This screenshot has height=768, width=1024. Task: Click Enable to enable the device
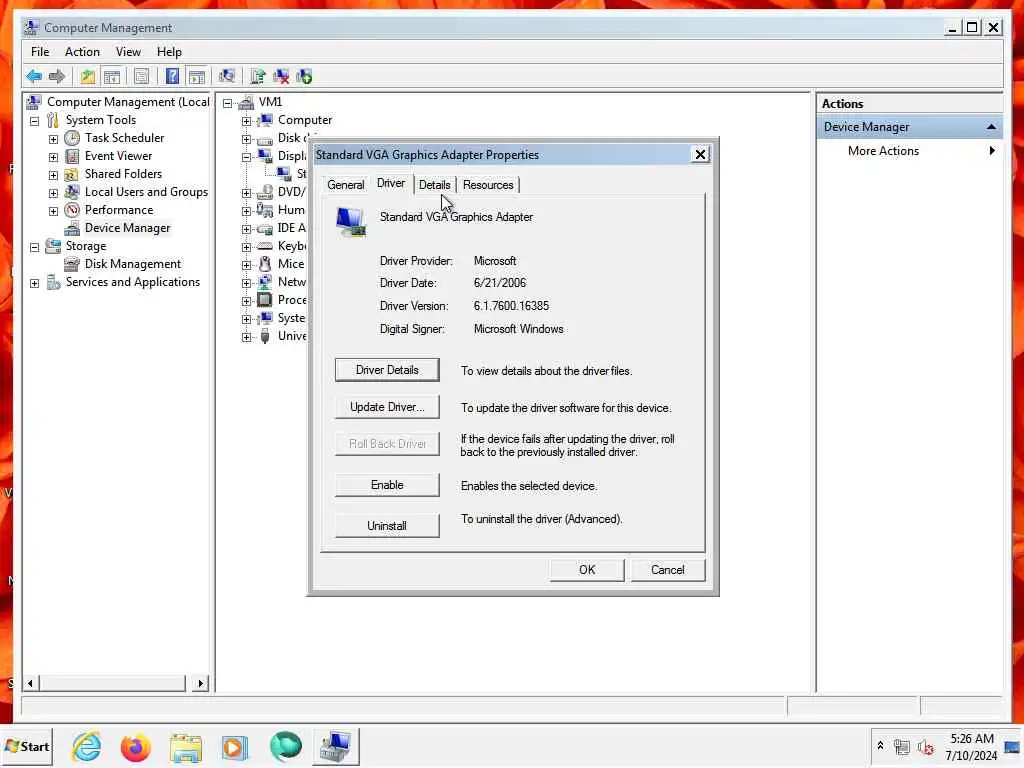(x=387, y=485)
